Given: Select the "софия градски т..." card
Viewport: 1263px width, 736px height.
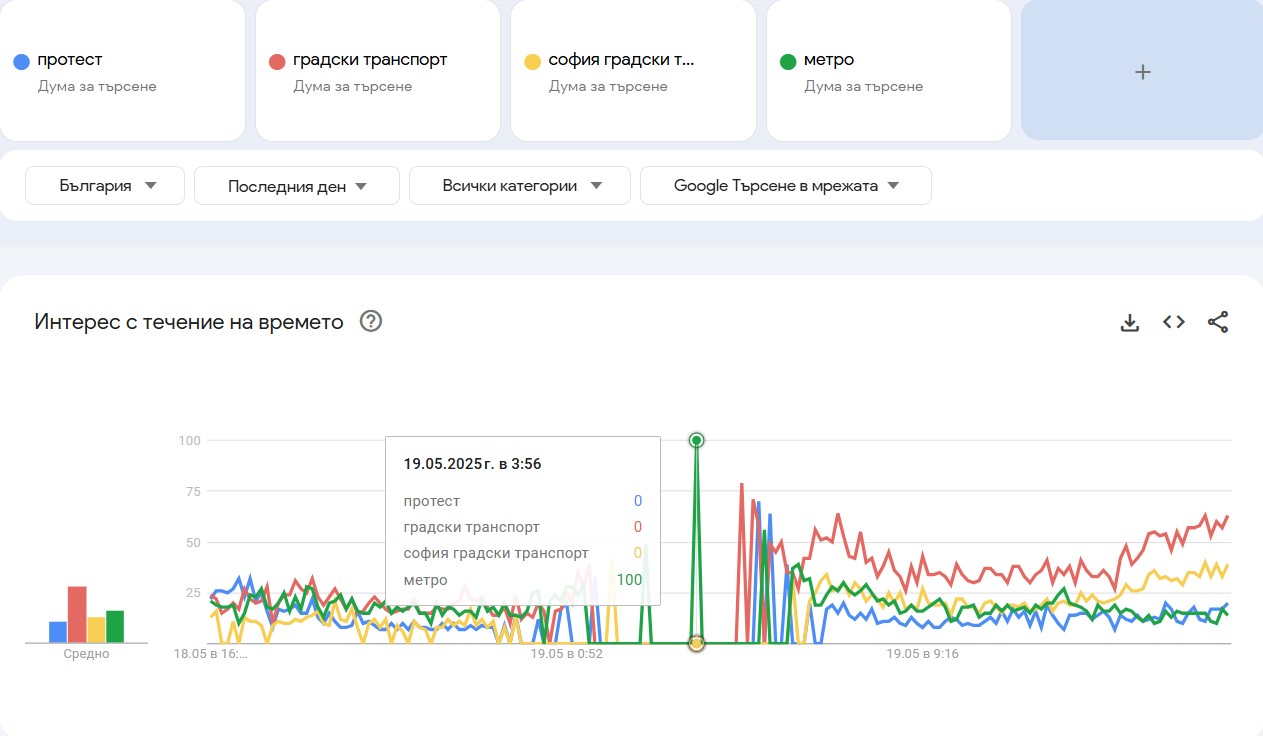Looking at the screenshot, I should [x=632, y=70].
